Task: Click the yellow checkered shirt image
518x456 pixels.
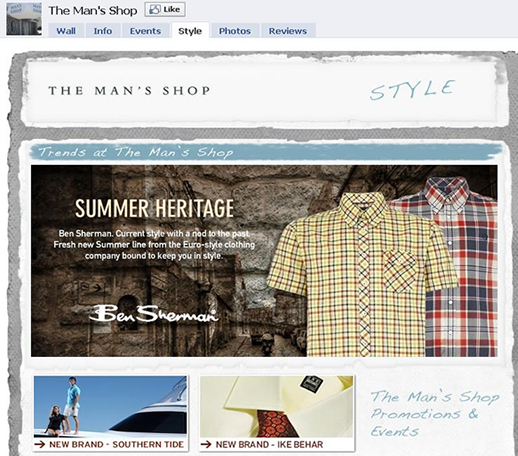Action: [362, 274]
